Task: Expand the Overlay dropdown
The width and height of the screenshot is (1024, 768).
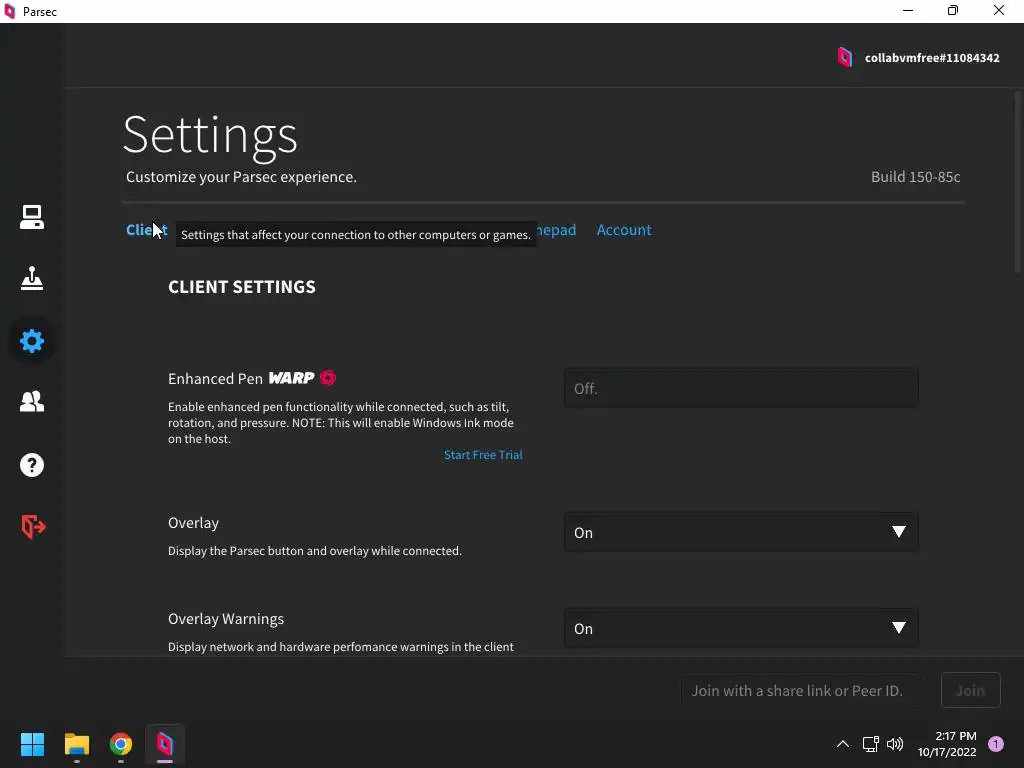Action: click(x=741, y=533)
